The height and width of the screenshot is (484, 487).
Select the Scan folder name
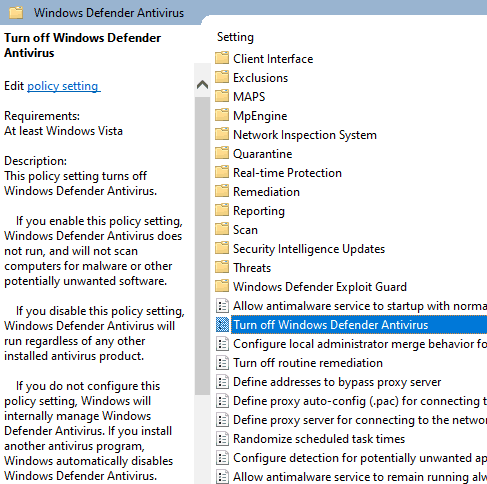pos(245,230)
